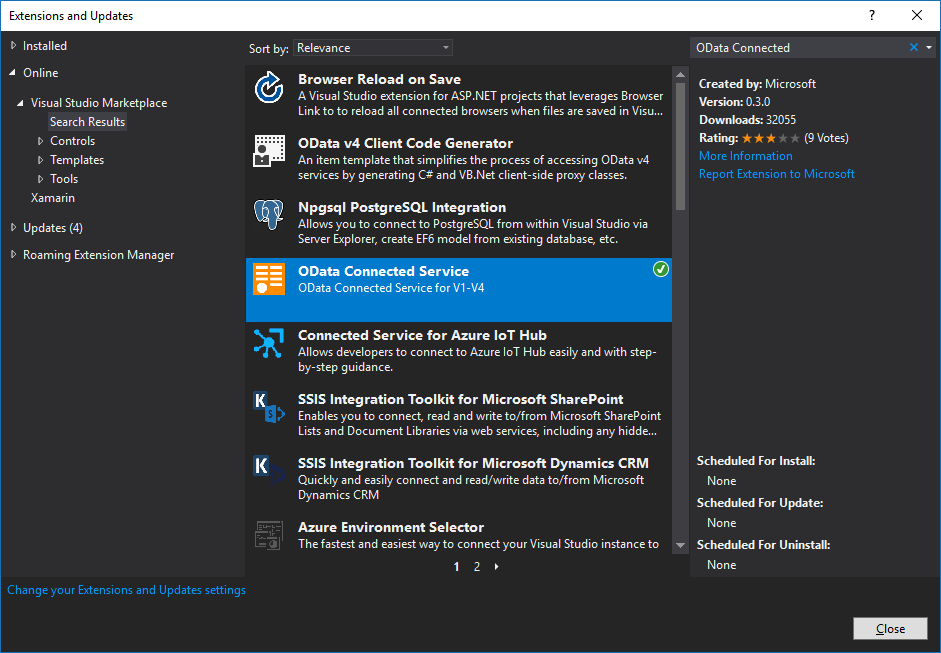Click the Online label
This screenshot has height=653, width=941.
pos(41,73)
